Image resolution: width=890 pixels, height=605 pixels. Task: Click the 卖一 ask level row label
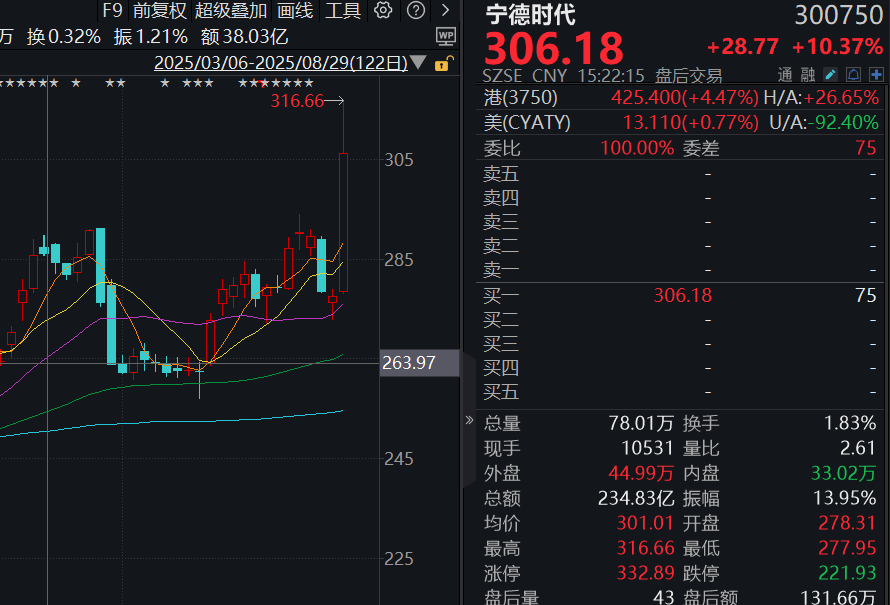click(x=501, y=270)
